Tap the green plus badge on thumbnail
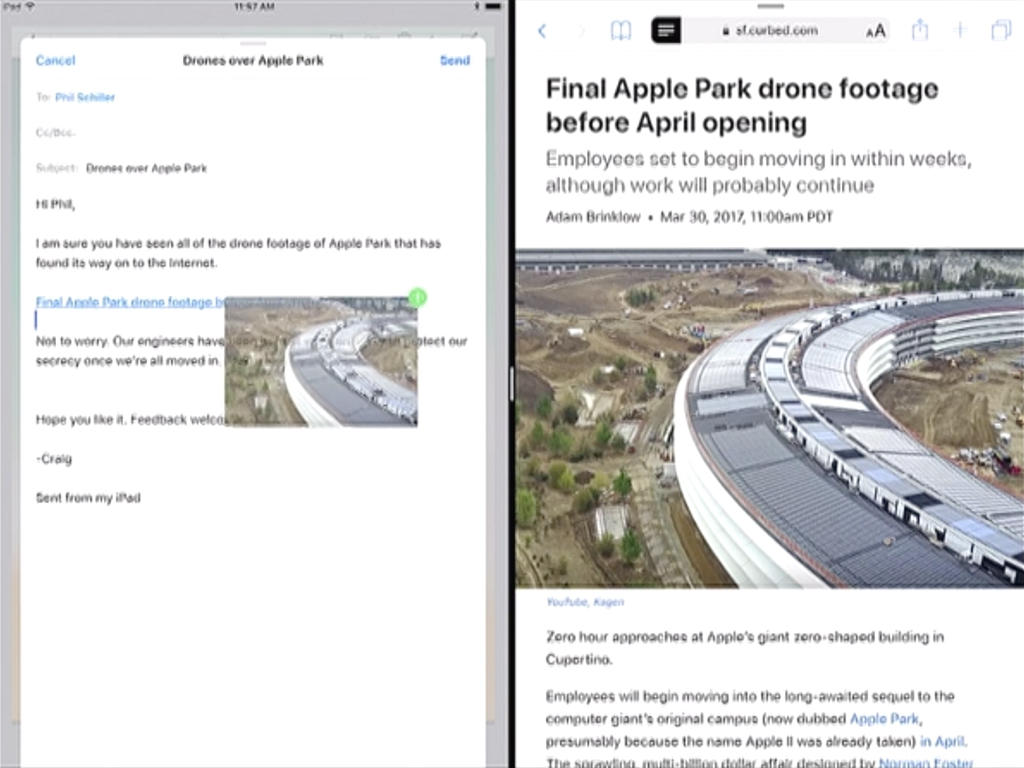Screen dimensions: 1024x768 coord(418,298)
